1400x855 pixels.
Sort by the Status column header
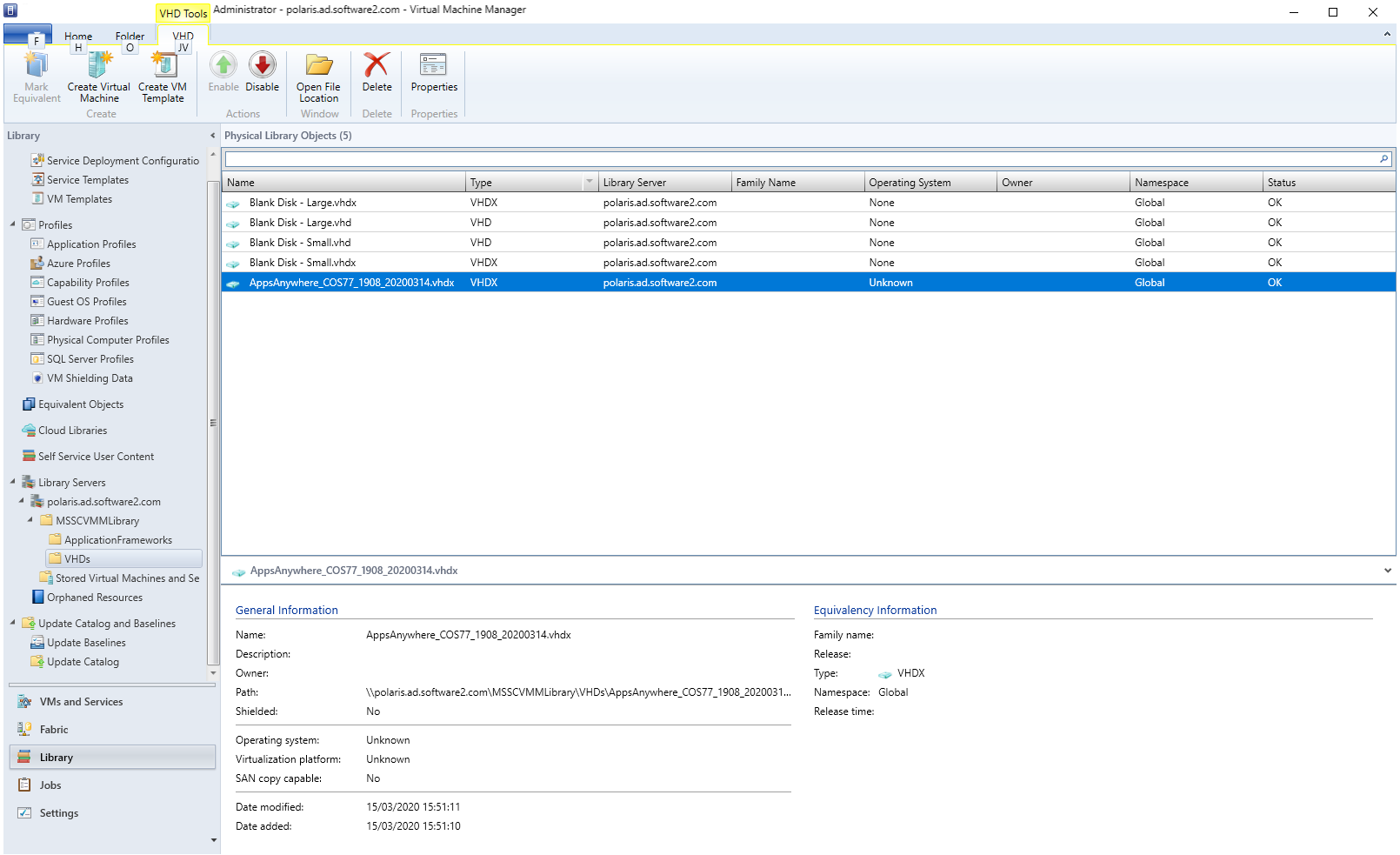point(1281,183)
